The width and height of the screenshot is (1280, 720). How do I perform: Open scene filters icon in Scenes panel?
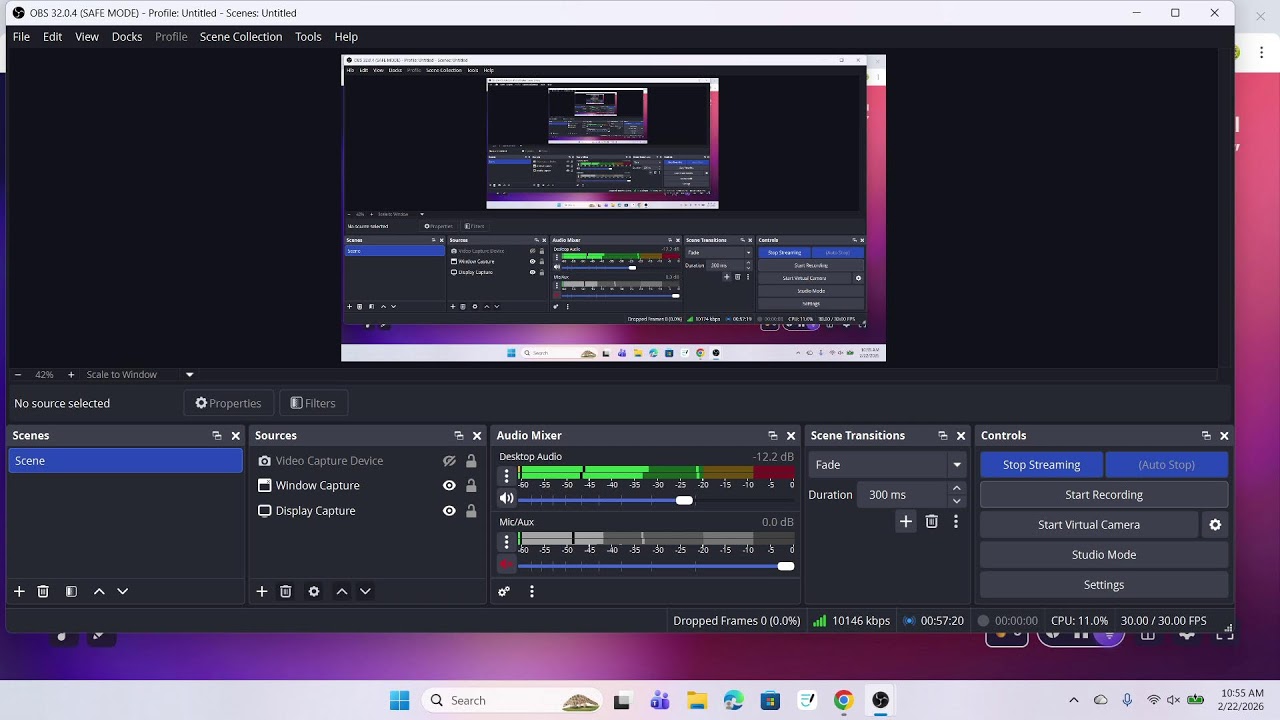point(71,591)
